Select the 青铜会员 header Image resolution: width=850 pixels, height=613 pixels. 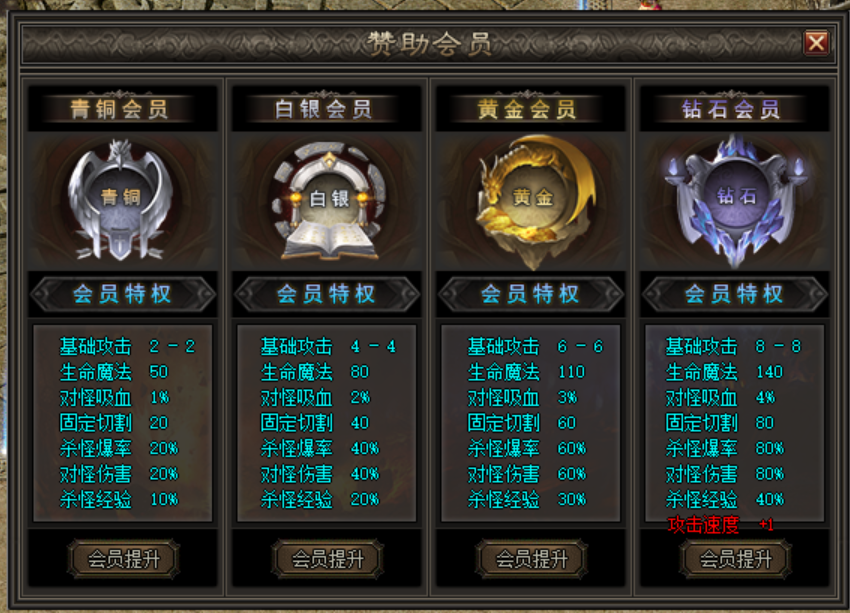click(x=119, y=109)
